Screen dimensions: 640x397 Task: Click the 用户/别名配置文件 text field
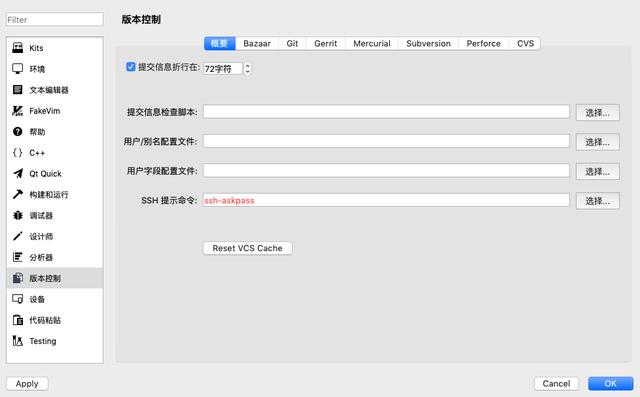pyautogui.click(x=386, y=141)
